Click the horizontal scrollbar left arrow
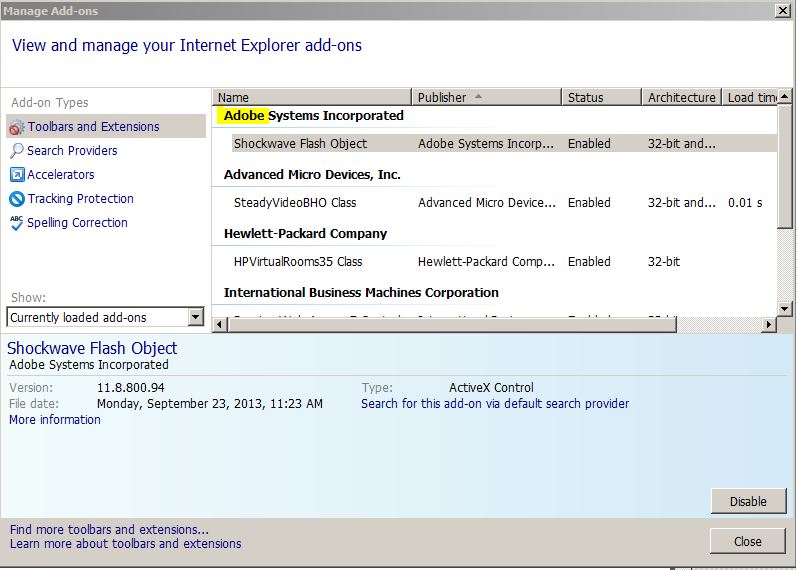The width and height of the screenshot is (796, 570). point(220,324)
